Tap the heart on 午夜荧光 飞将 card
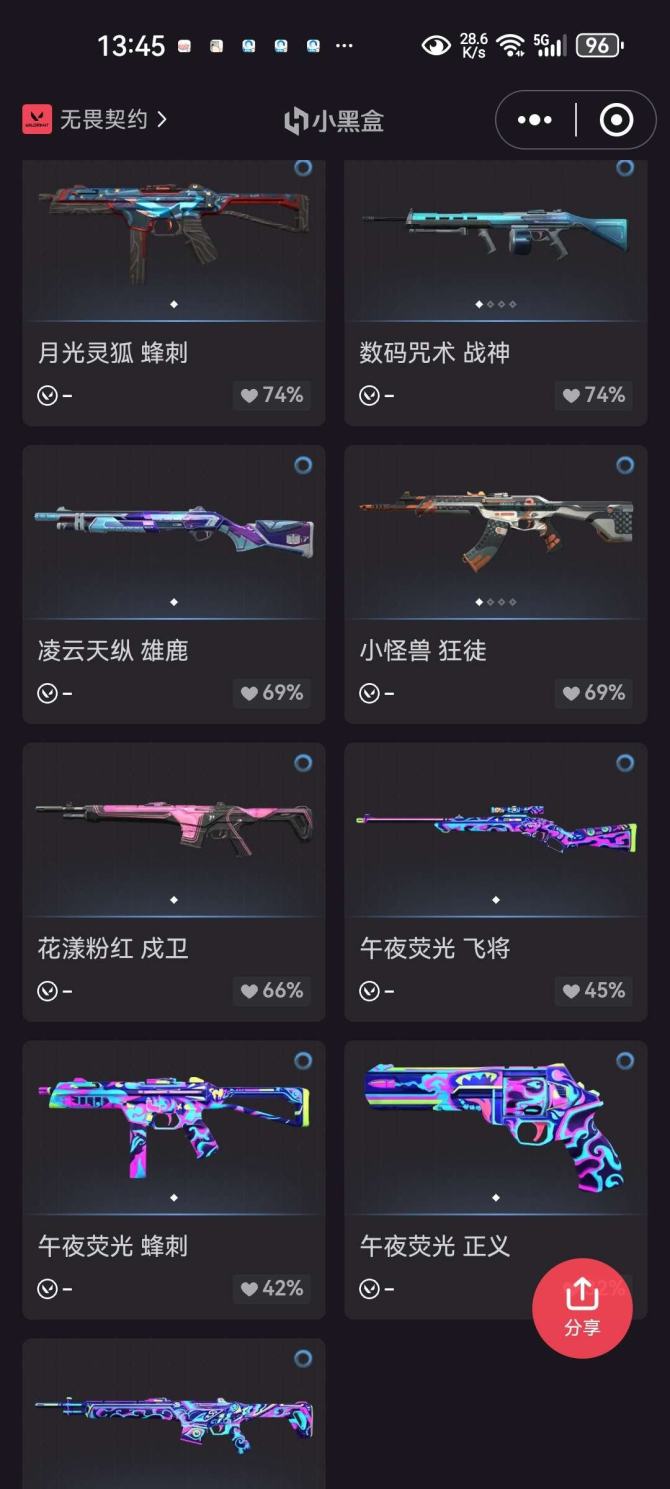The width and height of the screenshot is (670, 1489). (x=593, y=990)
